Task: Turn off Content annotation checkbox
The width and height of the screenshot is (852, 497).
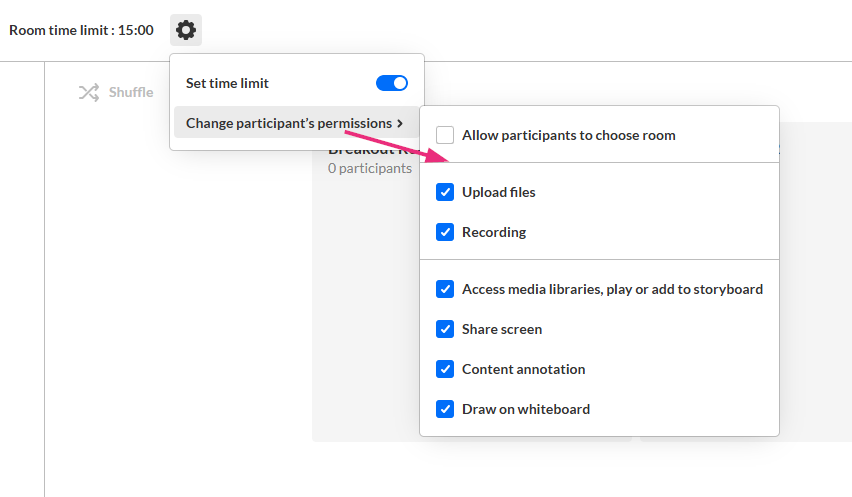Action: tap(445, 369)
